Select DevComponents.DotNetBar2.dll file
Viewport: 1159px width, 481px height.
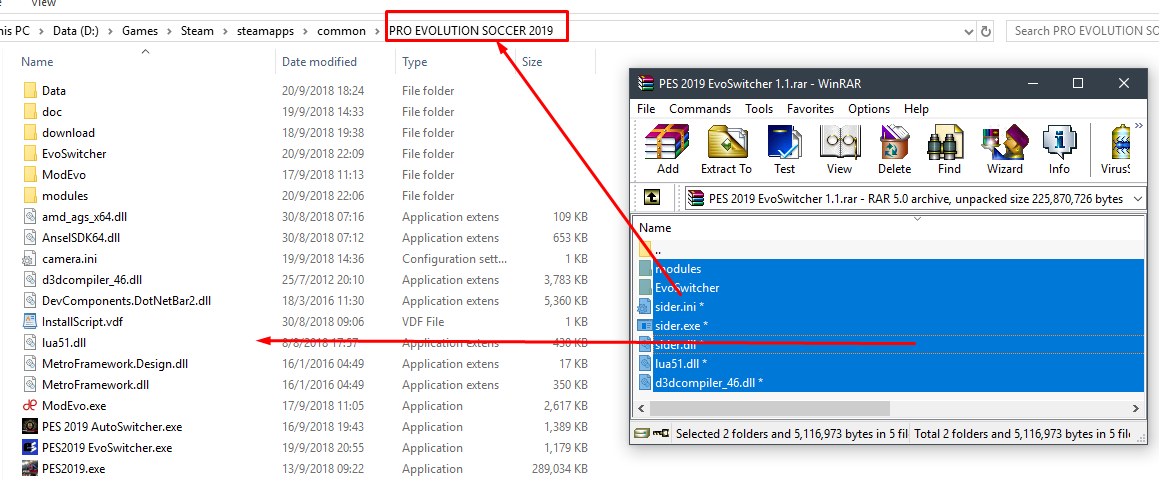126,301
